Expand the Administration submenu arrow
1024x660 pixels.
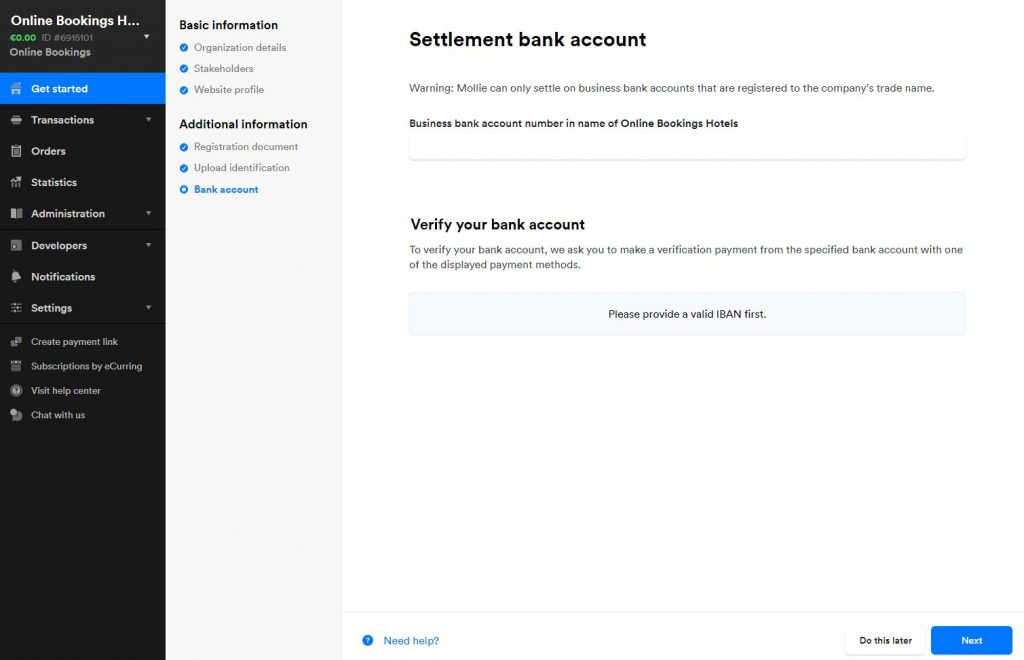[x=148, y=213]
